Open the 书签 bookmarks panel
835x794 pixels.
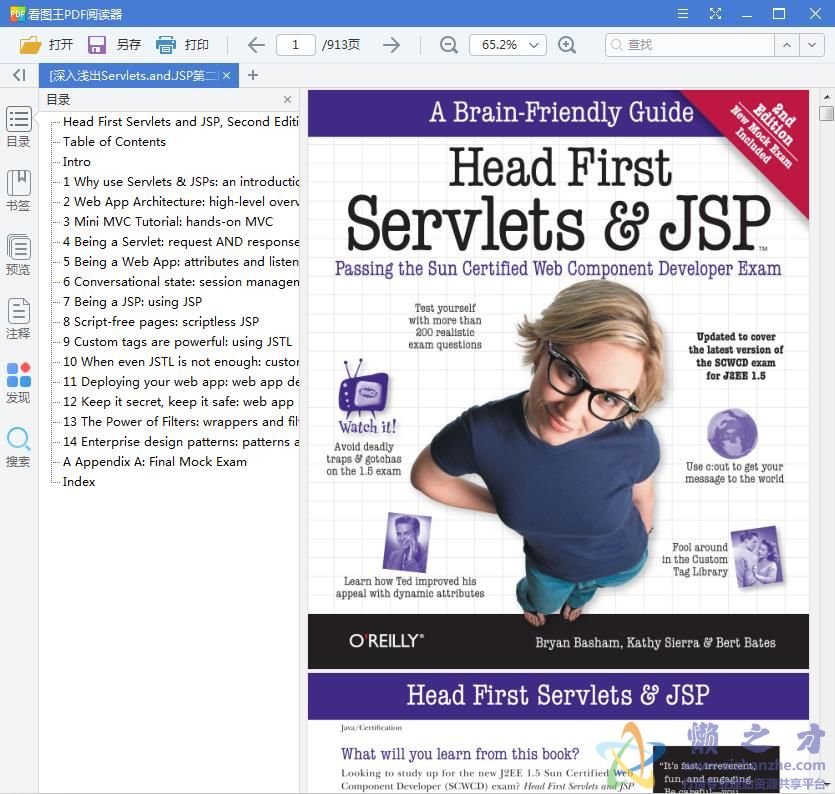pos(19,191)
